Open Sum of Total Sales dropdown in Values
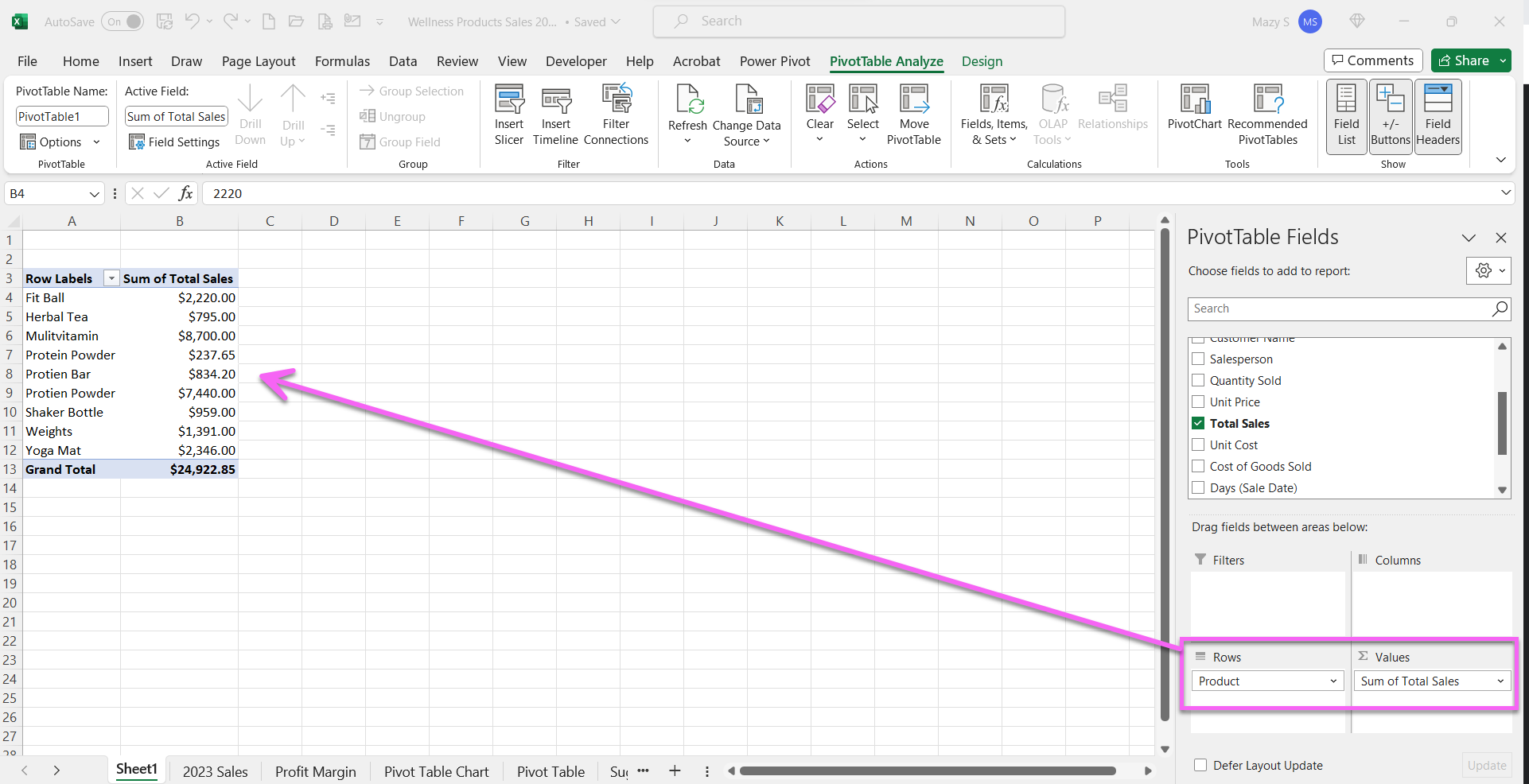This screenshot has width=1529, height=784. click(1500, 681)
